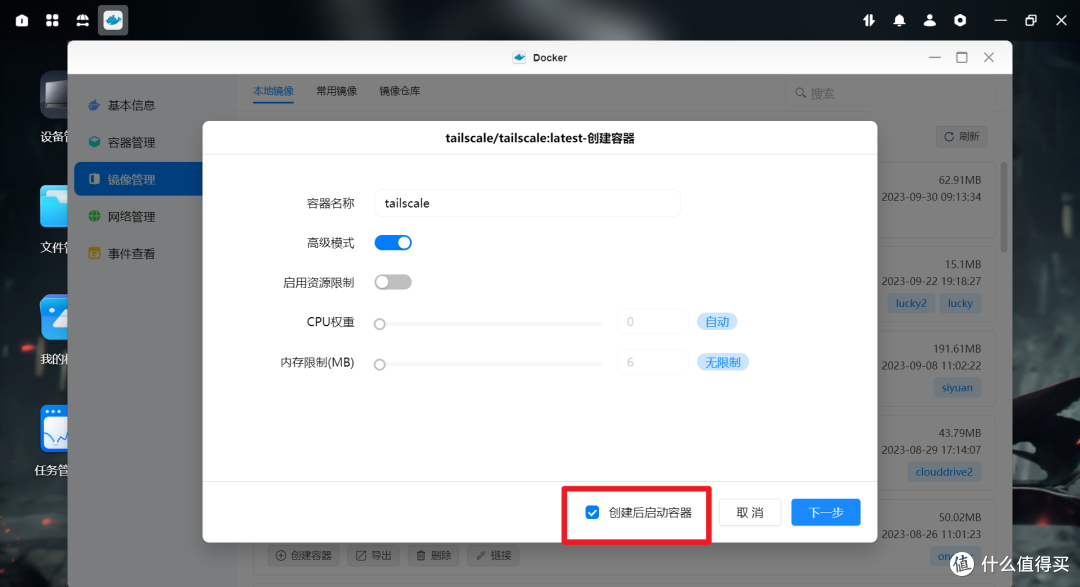Open the 任务管 desktop icon
Image resolution: width=1080 pixels, height=587 pixels.
54,429
